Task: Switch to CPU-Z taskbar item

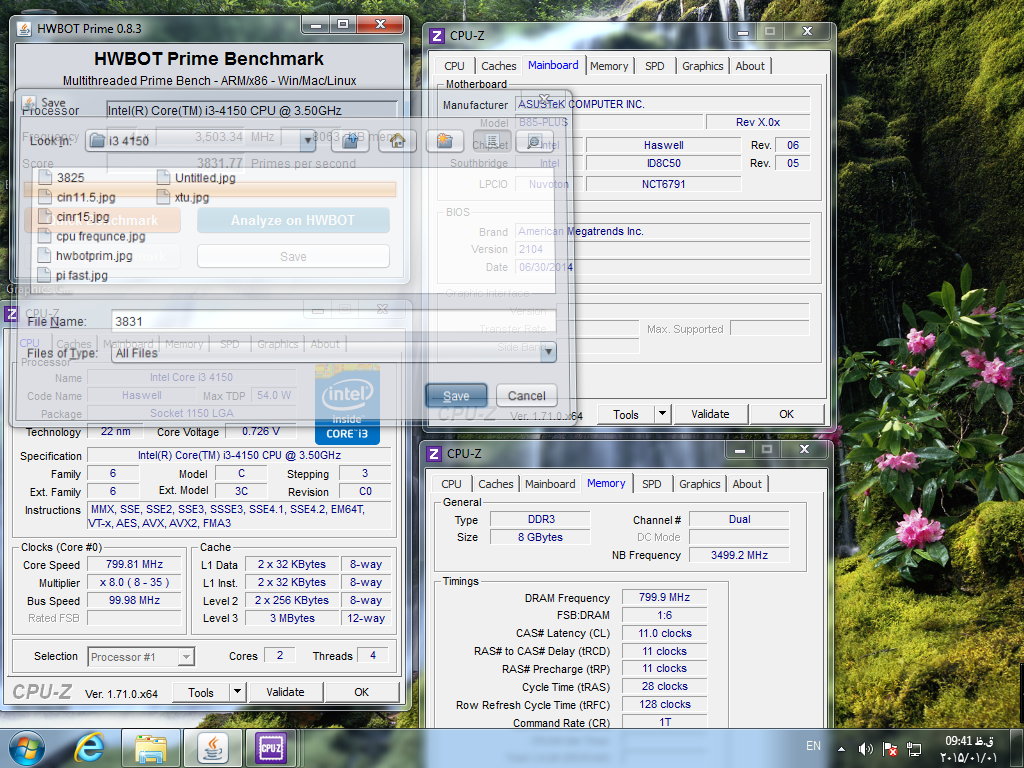Action: click(x=270, y=748)
